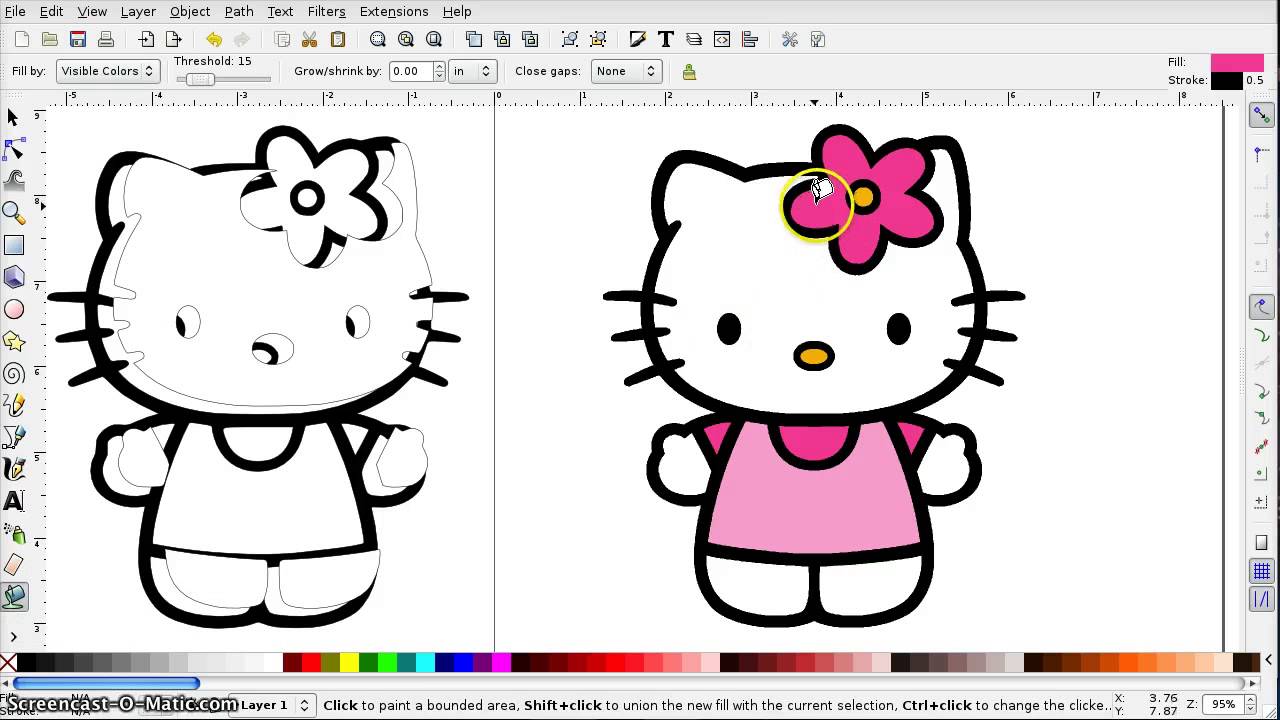Open the Close gaps dropdown

point(625,71)
